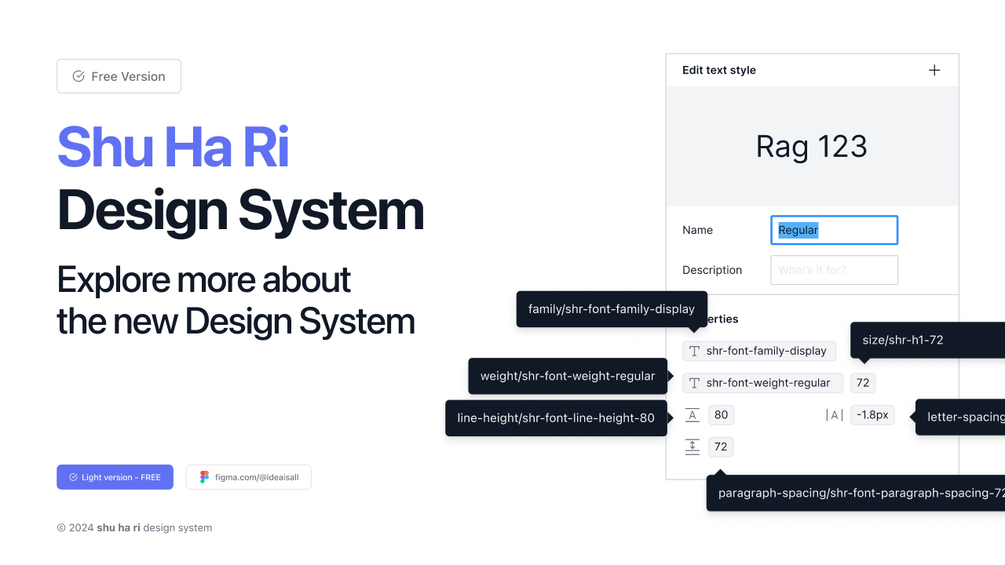The height and width of the screenshot is (565, 1005).
Task: Select the Name input field containing Regular
Action: (834, 230)
